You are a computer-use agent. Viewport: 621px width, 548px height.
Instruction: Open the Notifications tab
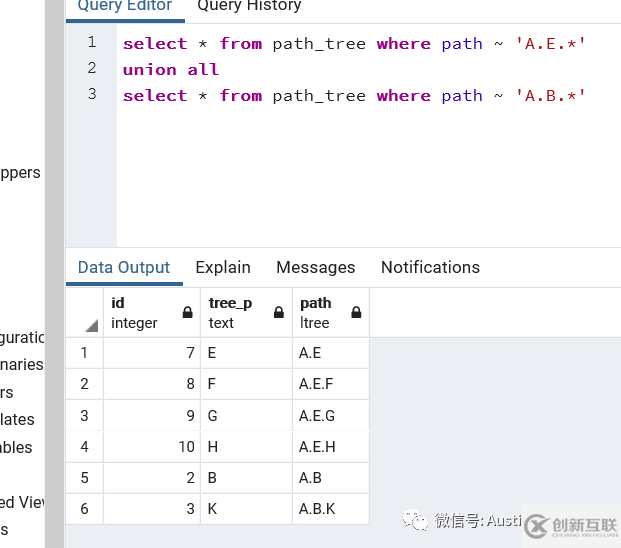pos(431,267)
